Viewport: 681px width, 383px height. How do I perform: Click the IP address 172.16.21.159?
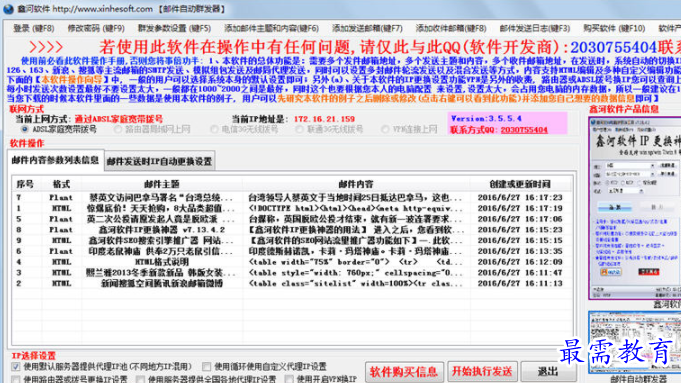[324, 119]
